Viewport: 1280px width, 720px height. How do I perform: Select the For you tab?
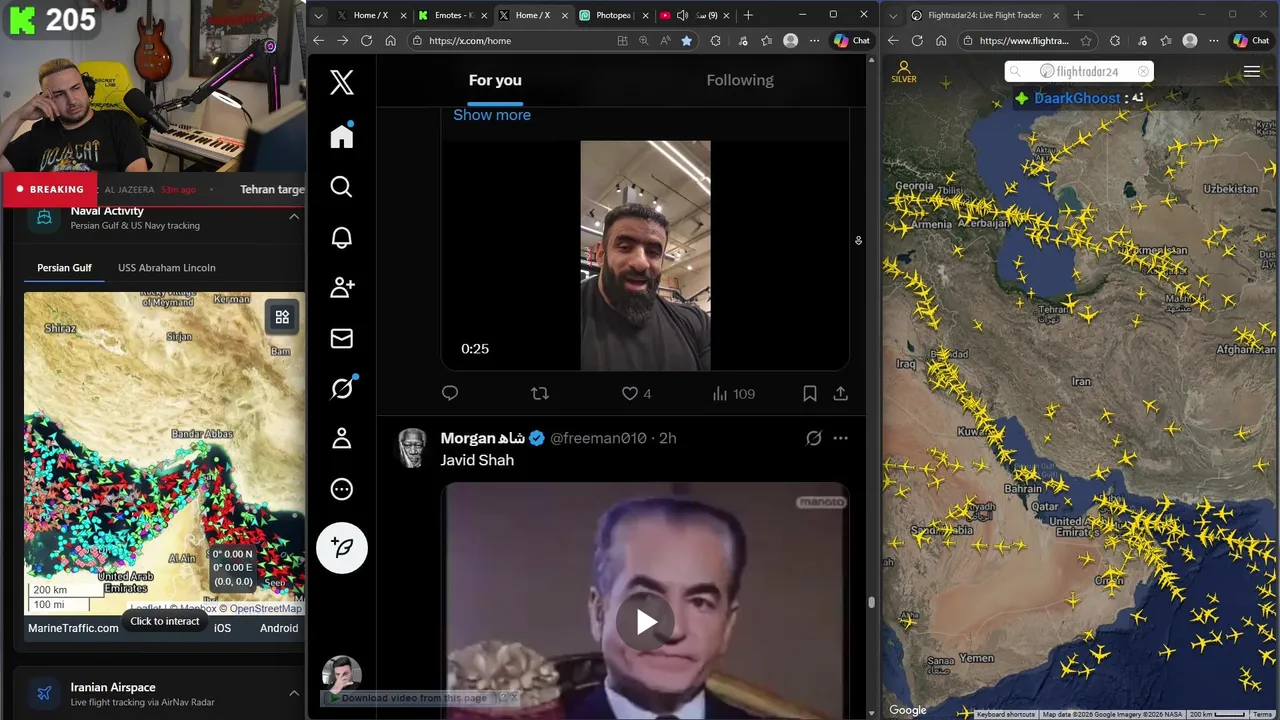[495, 80]
